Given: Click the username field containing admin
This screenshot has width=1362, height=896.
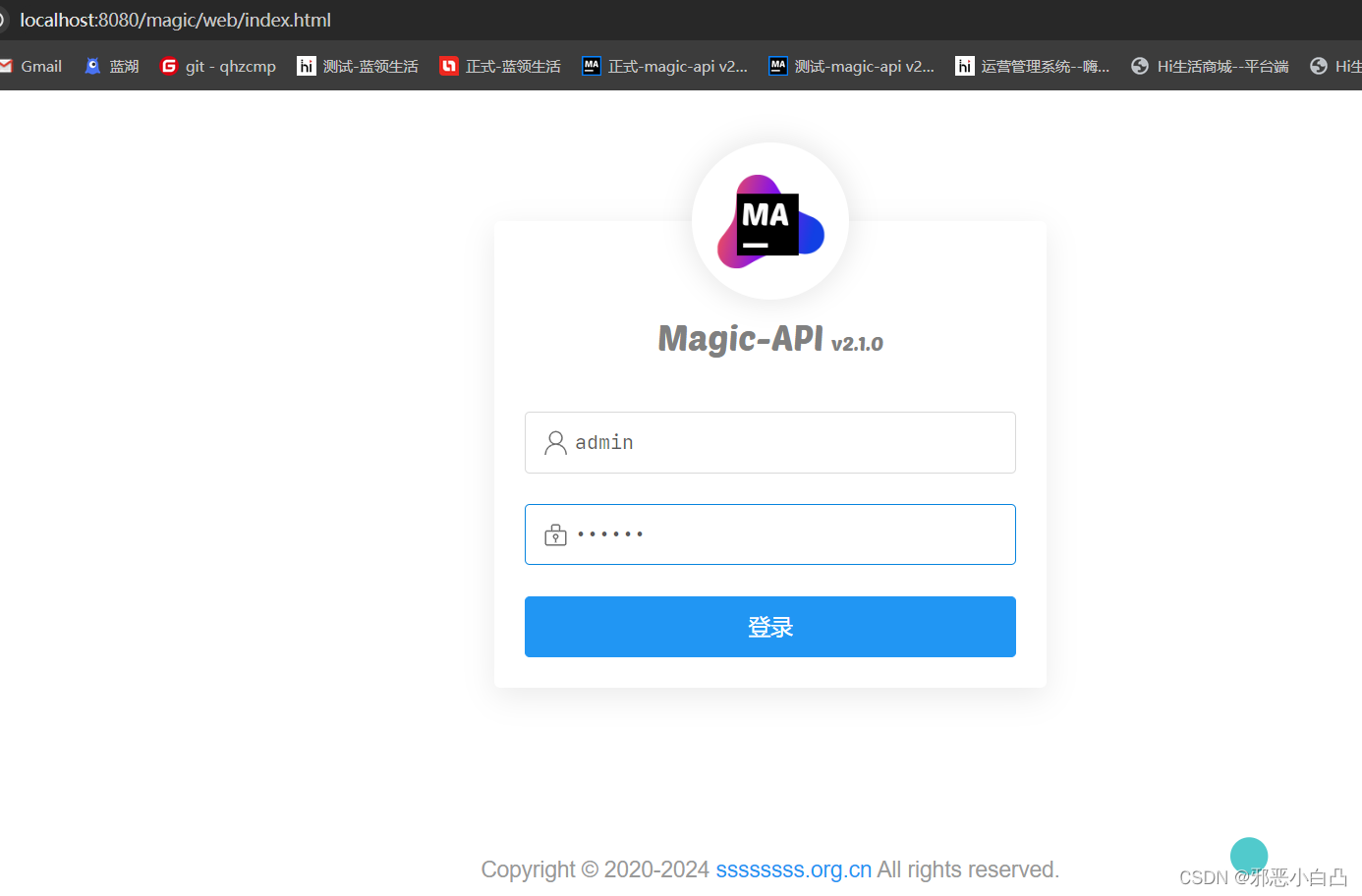Looking at the screenshot, I should (x=770, y=442).
